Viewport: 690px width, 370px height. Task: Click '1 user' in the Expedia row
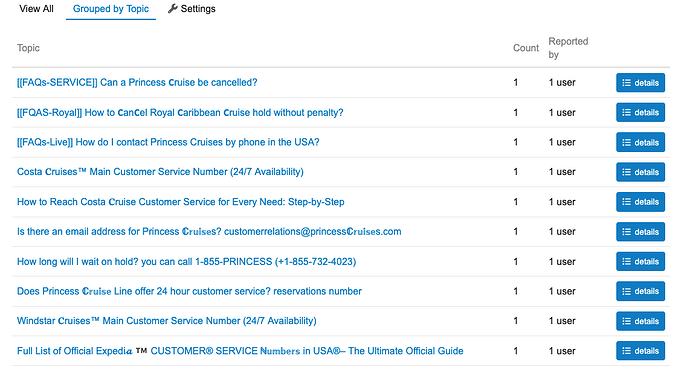point(562,351)
